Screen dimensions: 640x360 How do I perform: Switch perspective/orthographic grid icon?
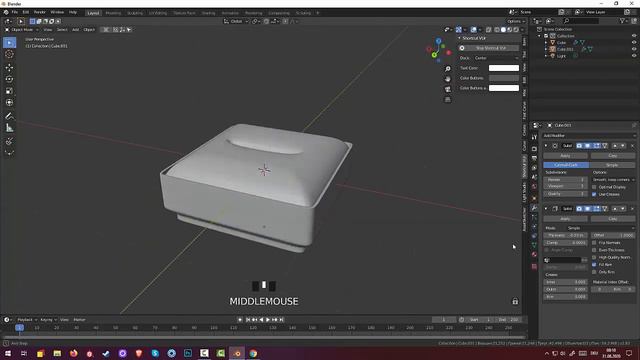(x=448, y=100)
